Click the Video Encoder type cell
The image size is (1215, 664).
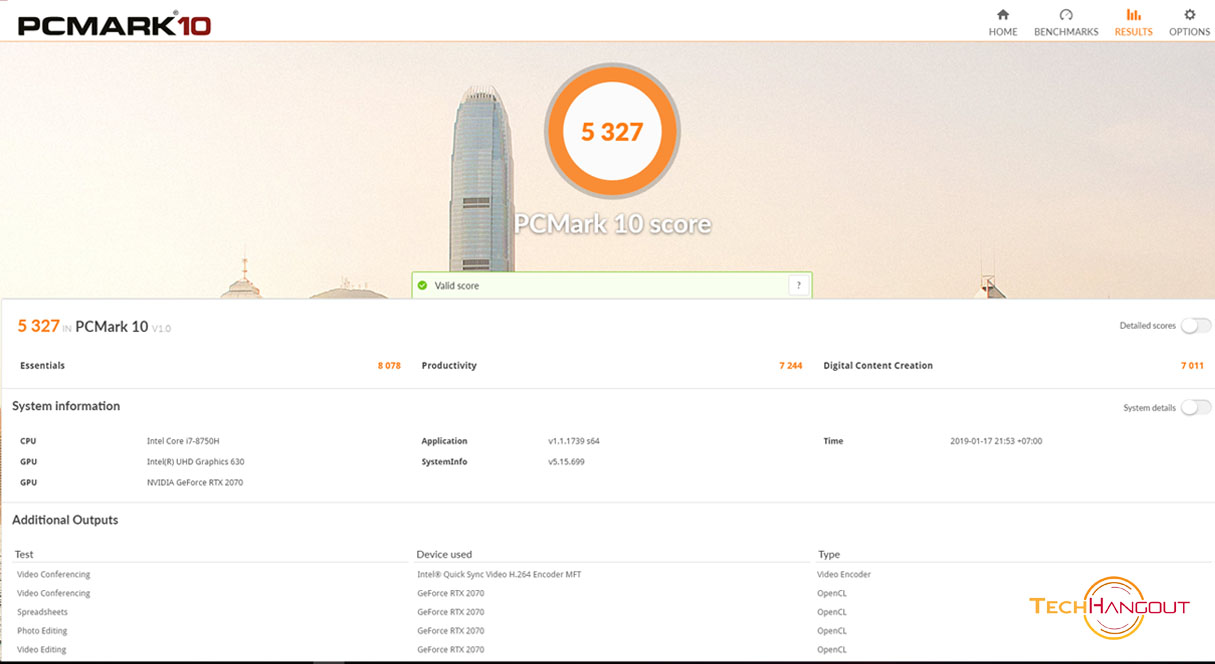844,575
